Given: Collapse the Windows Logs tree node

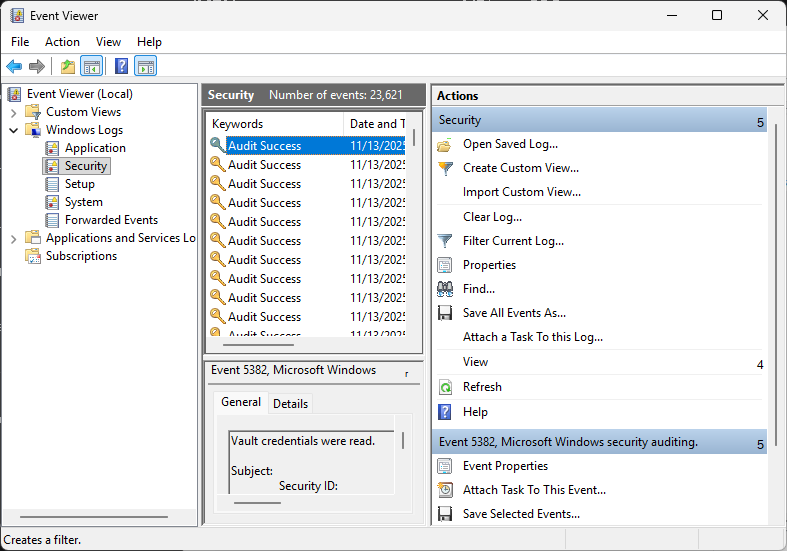Looking at the screenshot, I should tap(13, 130).
